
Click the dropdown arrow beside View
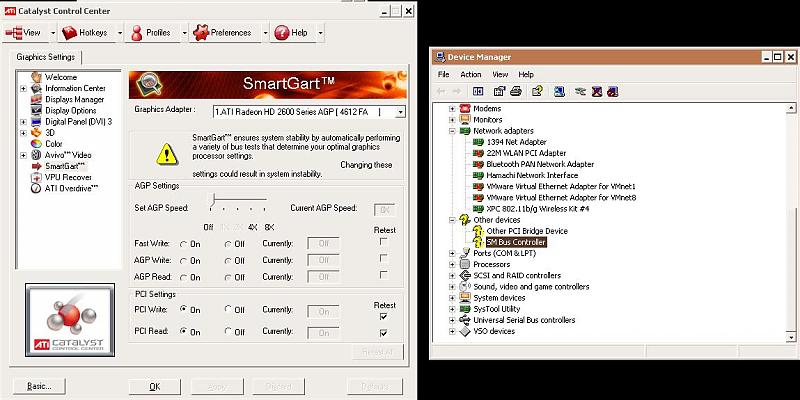53,33
